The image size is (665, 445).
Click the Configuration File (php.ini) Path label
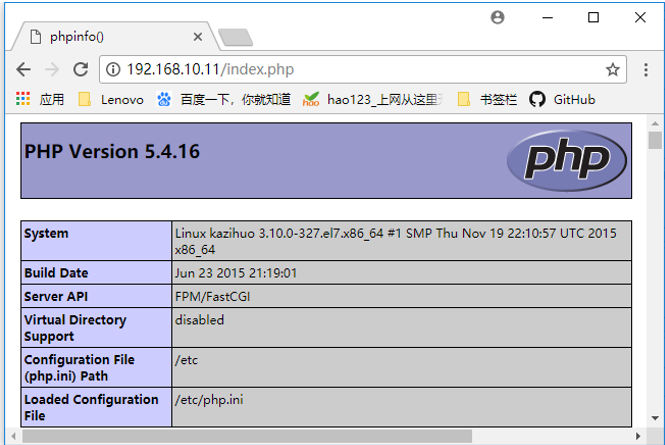pos(79,368)
